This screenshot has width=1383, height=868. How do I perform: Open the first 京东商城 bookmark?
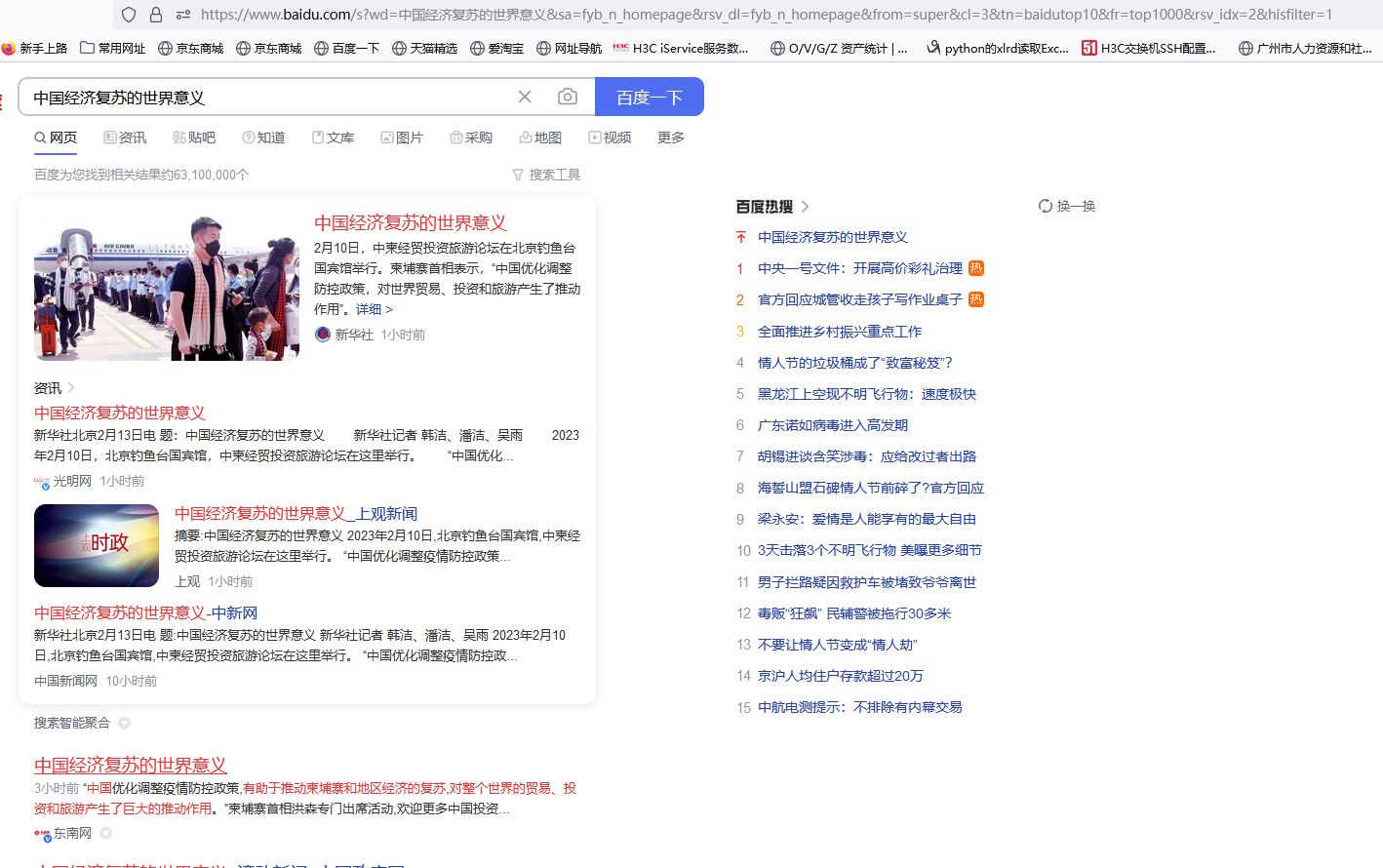[191, 48]
